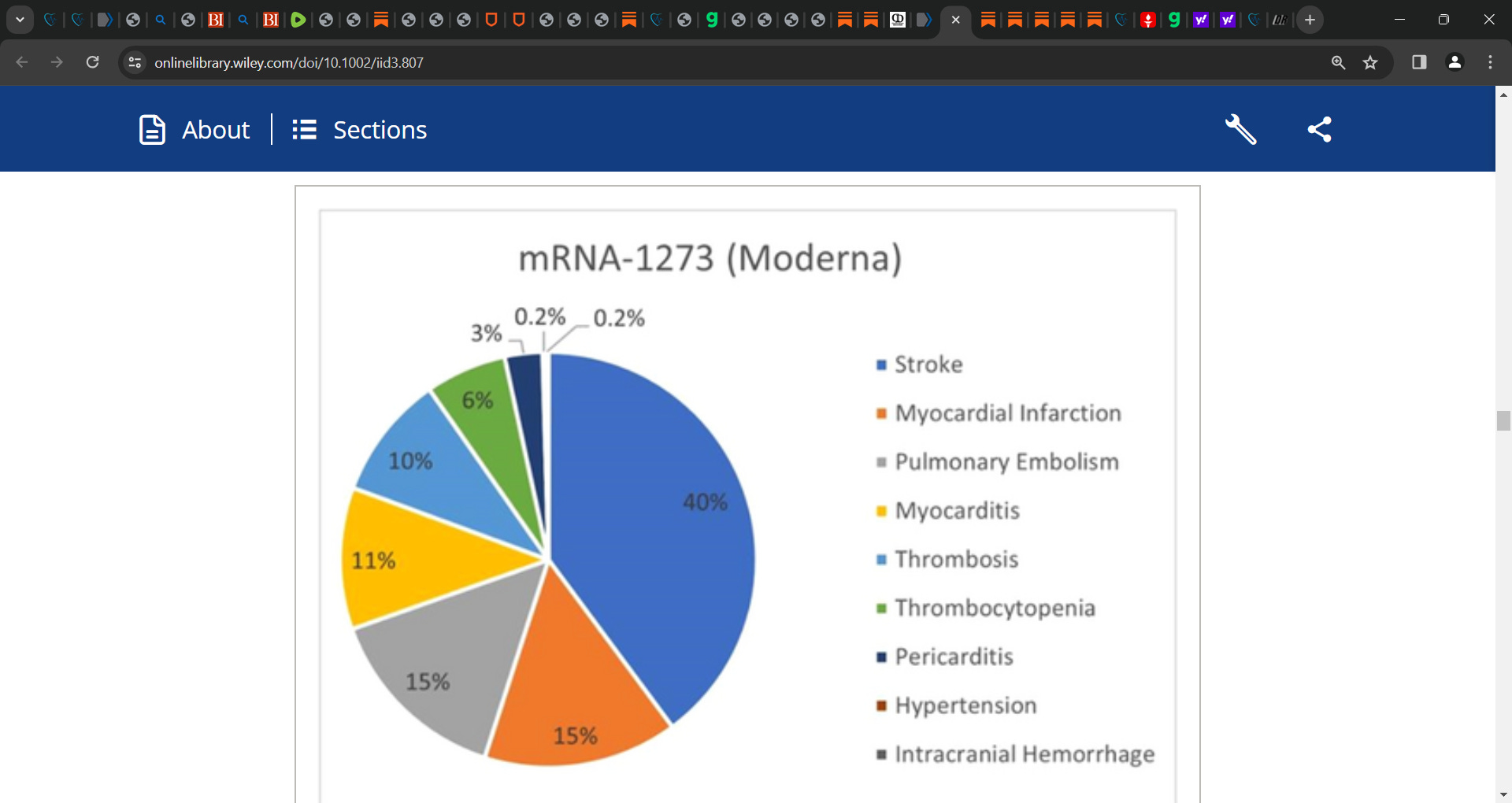Click the Sections list icon
The width and height of the screenshot is (1512, 803).
click(x=304, y=129)
